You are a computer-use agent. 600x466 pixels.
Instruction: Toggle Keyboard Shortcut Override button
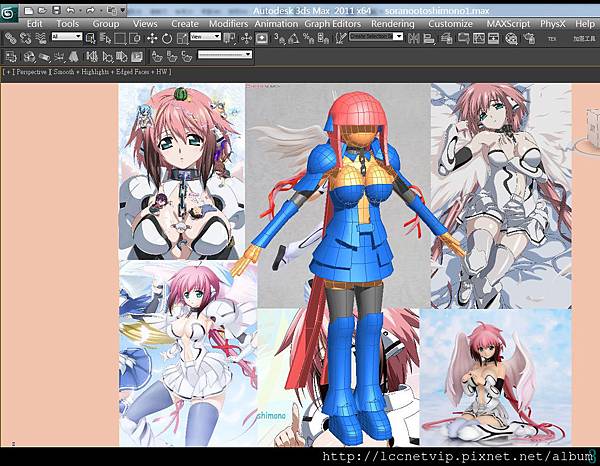point(262,38)
